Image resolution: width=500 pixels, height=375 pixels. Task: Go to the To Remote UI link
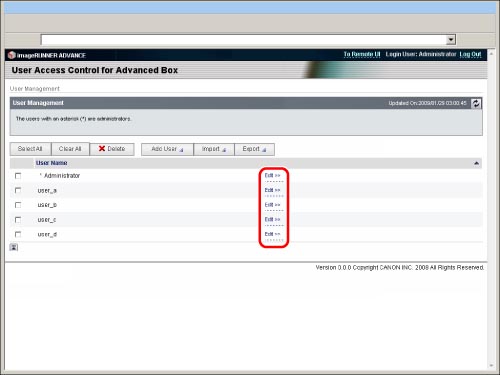[x=362, y=54]
